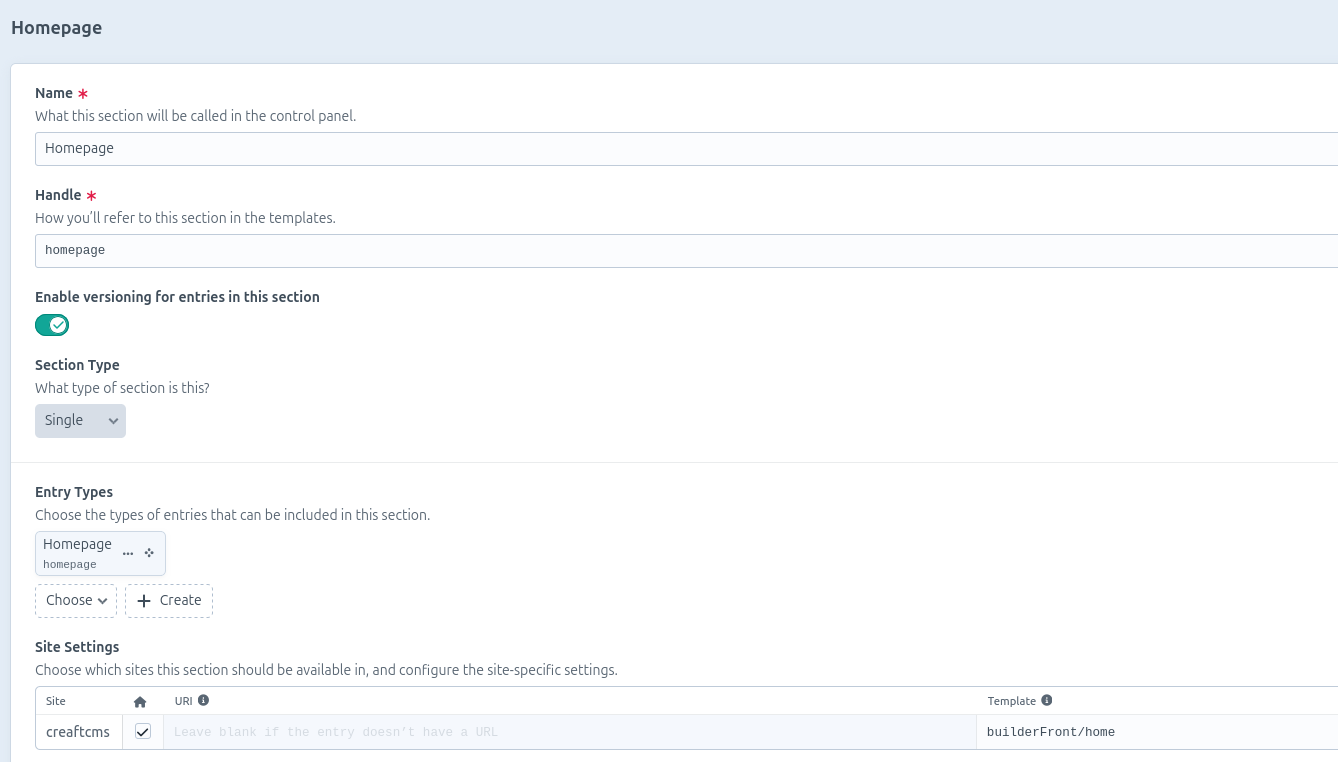1338x762 pixels.
Task: Open the Choose entry type dropdown
Action: (76, 601)
